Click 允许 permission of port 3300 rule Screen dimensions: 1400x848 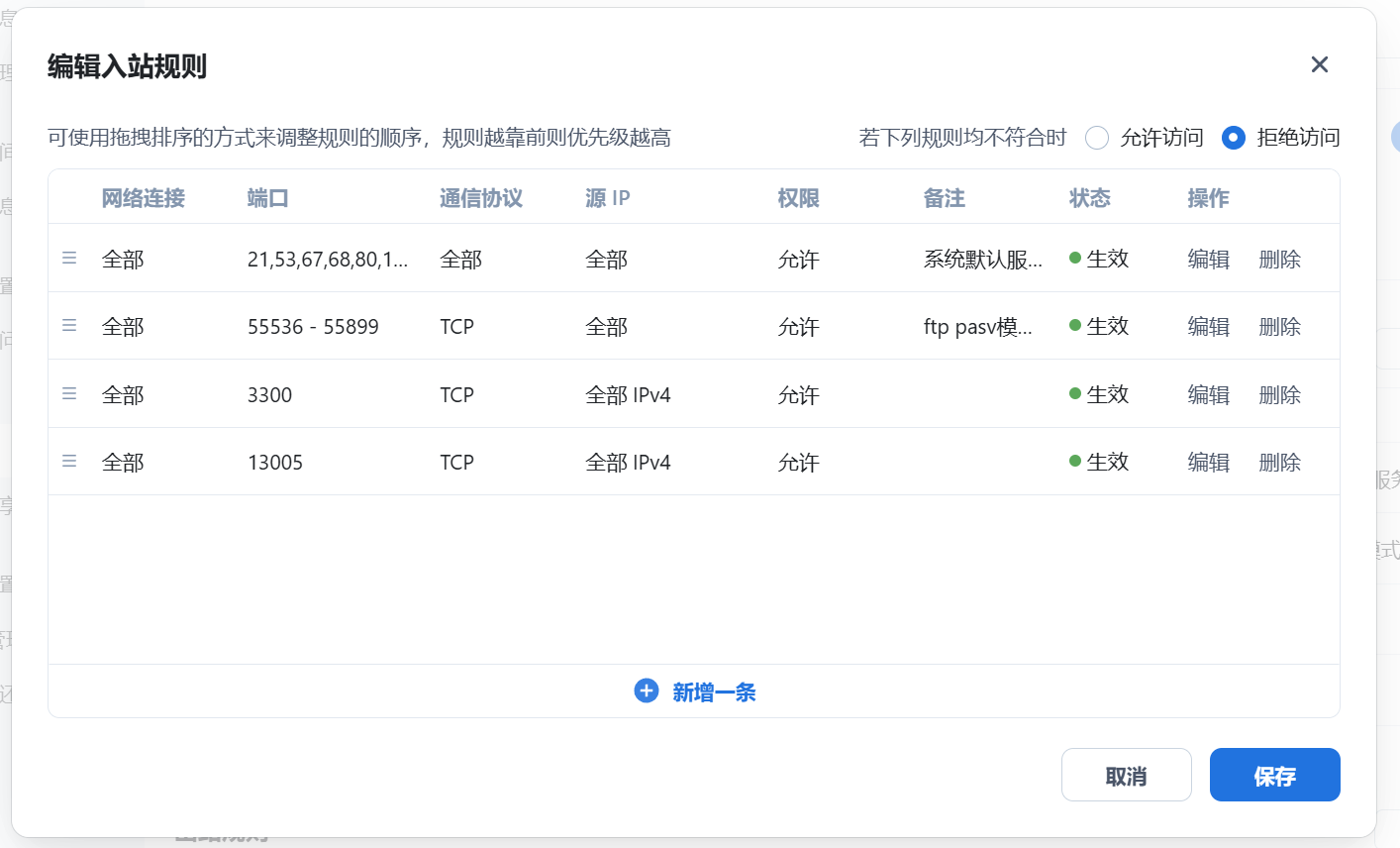coord(799,395)
